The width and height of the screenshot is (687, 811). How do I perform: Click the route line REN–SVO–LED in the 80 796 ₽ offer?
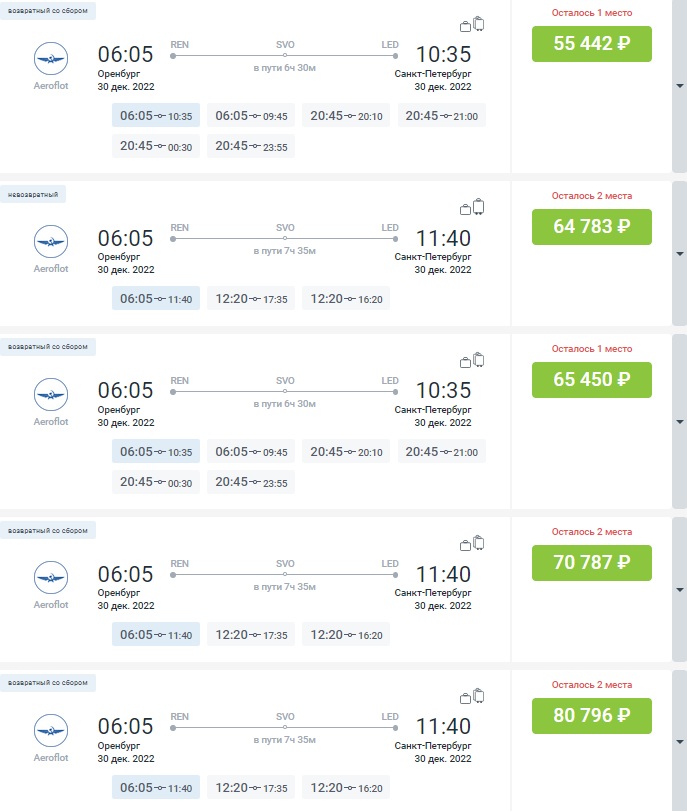(285, 728)
